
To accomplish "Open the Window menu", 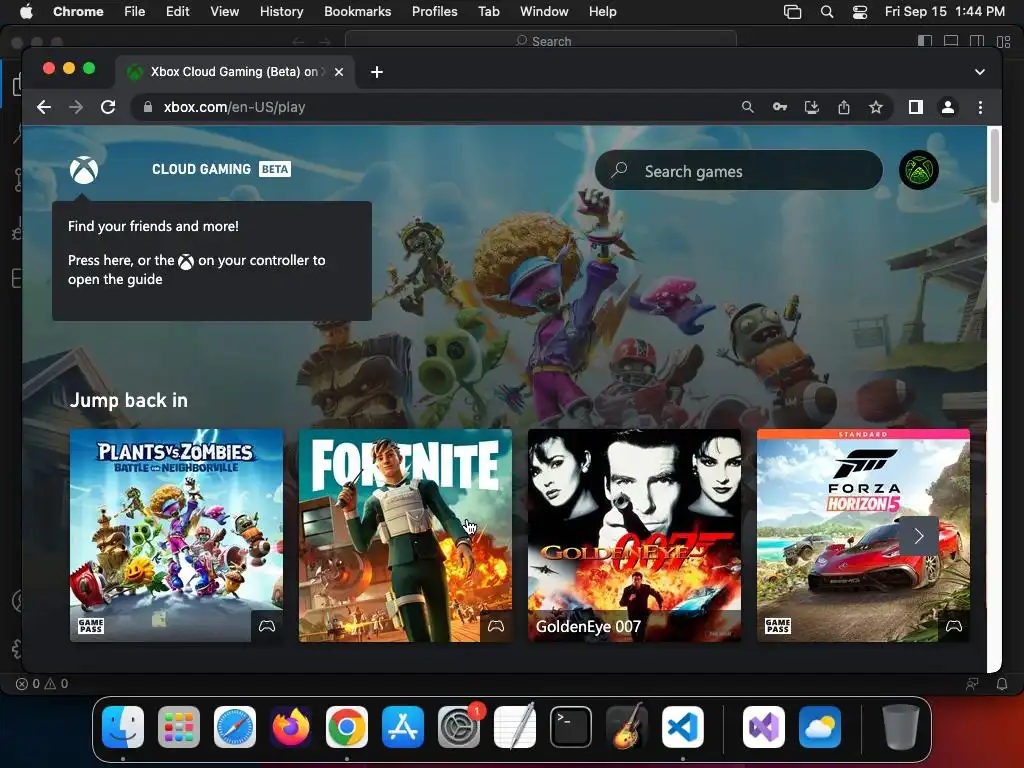I will click(544, 12).
